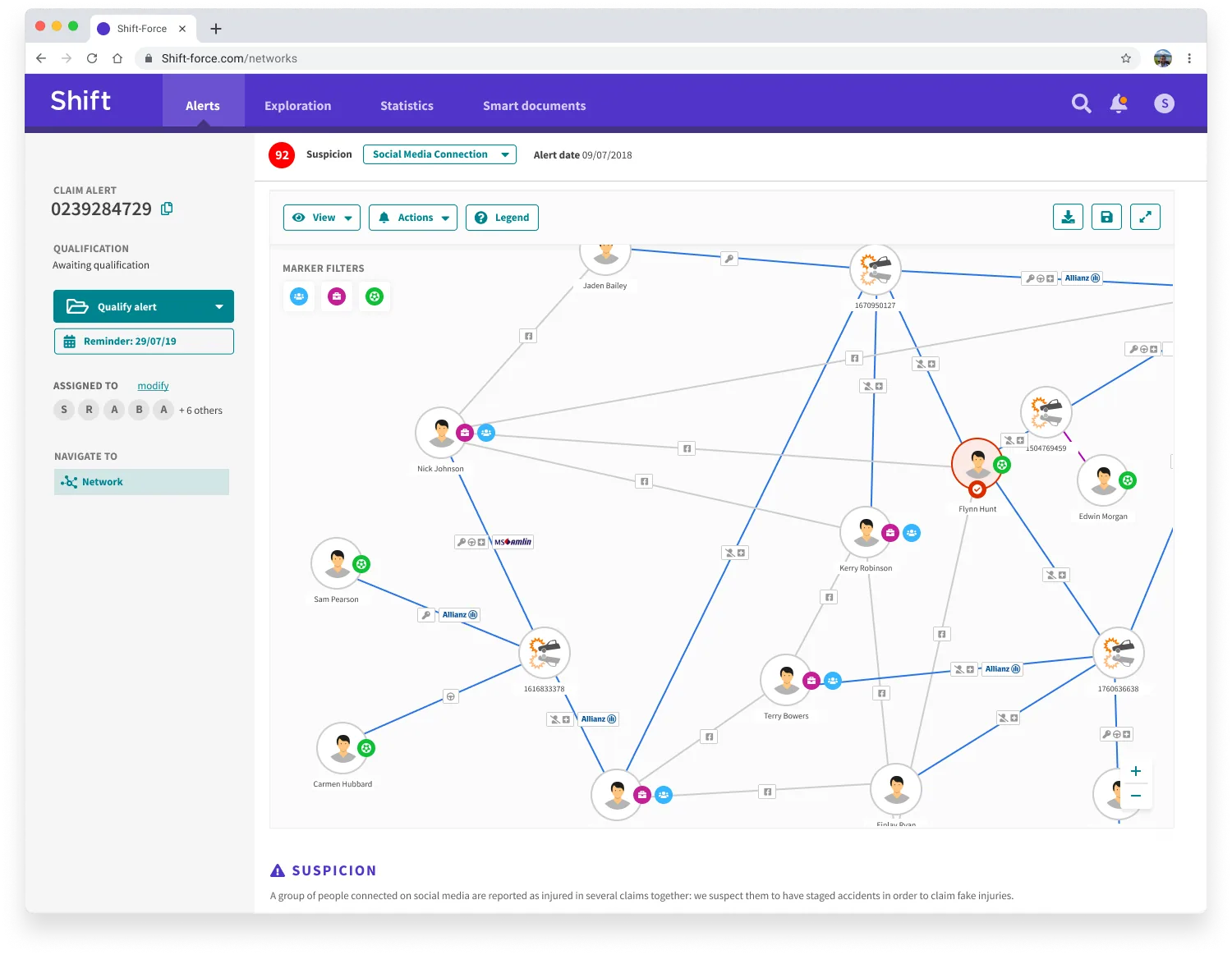Click the Shift logo
Image resolution: width=1232 pixels, height=955 pixels.
click(x=80, y=101)
